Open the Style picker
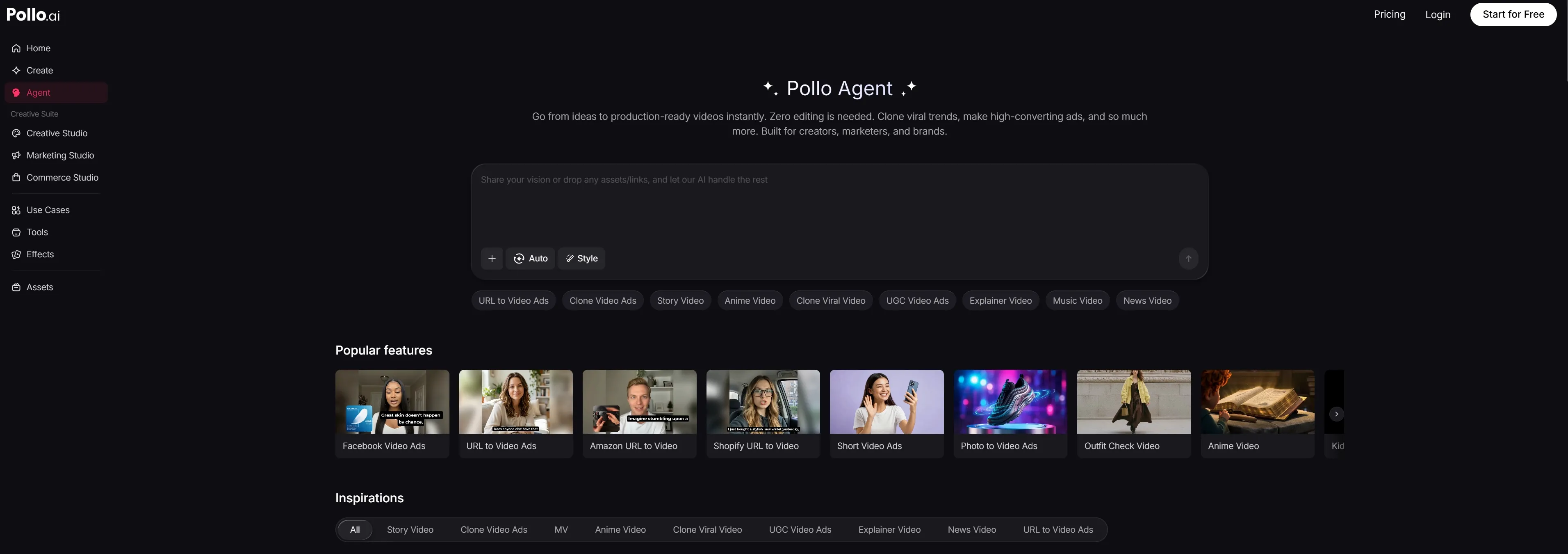This screenshot has width=1568, height=554. tap(581, 259)
